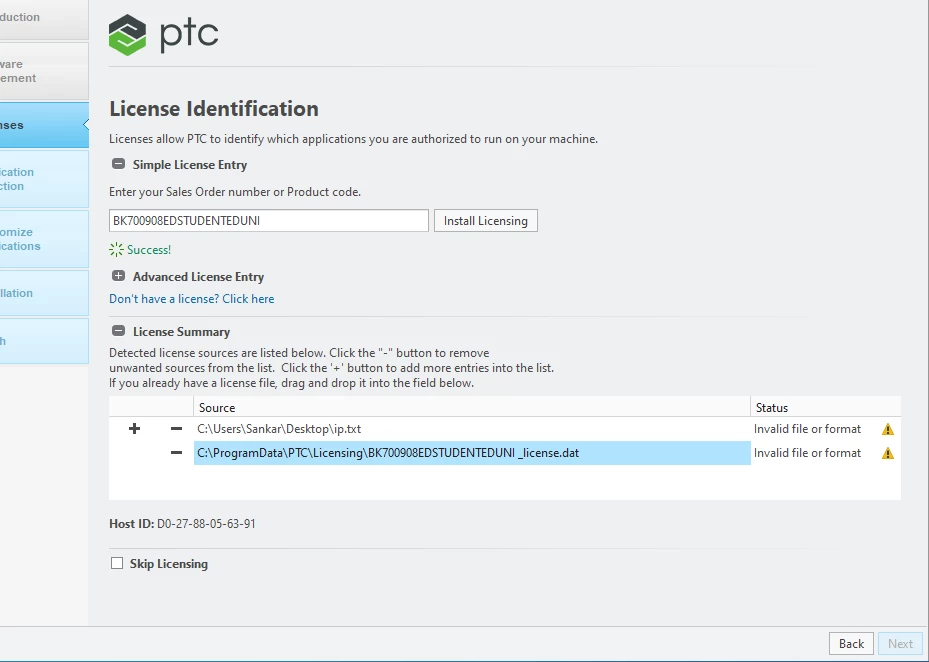
Task: Remove the ip.txt license source with minus icon
Action: click(176, 428)
